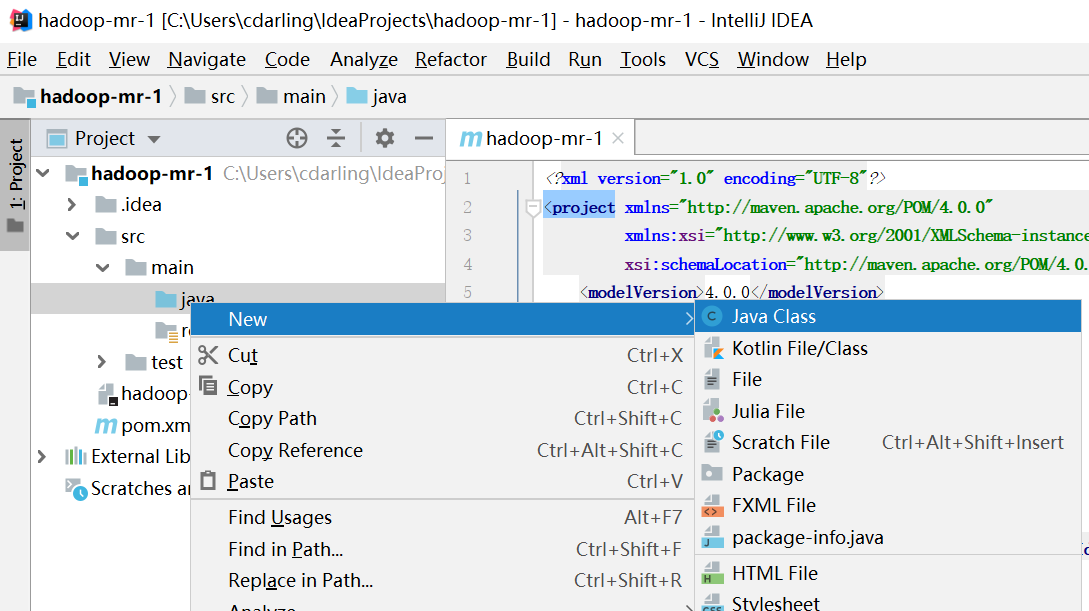Toggle the 1: Project side tool window button

15,185
